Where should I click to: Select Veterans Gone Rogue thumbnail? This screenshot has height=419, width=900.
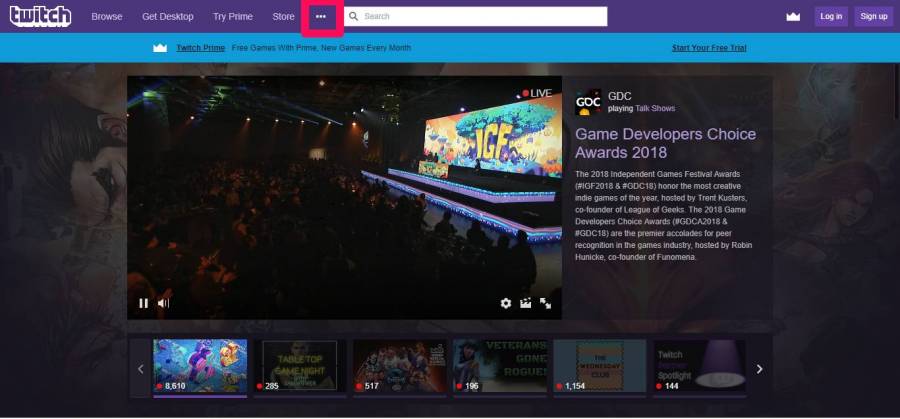coord(499,366)
